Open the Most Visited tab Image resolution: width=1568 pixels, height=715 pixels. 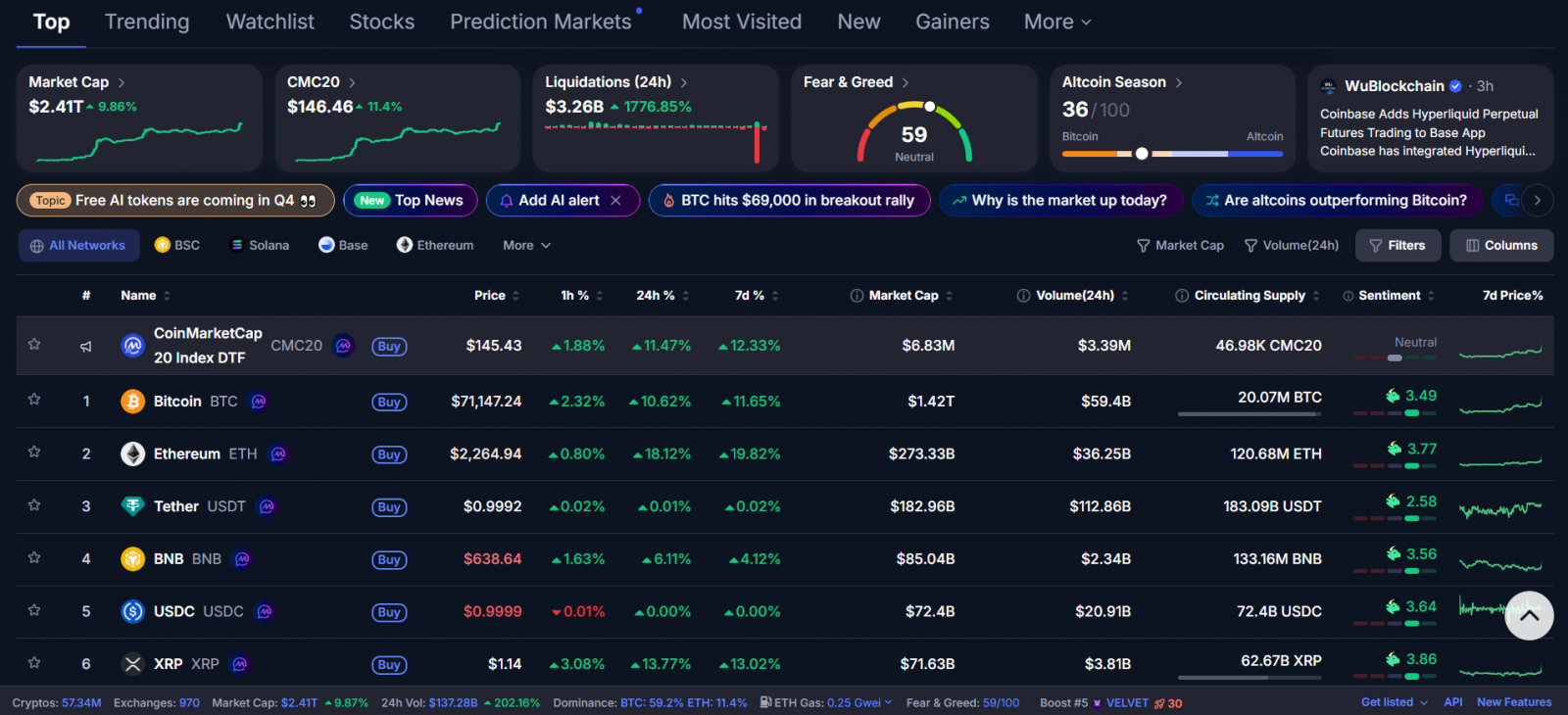742,22
